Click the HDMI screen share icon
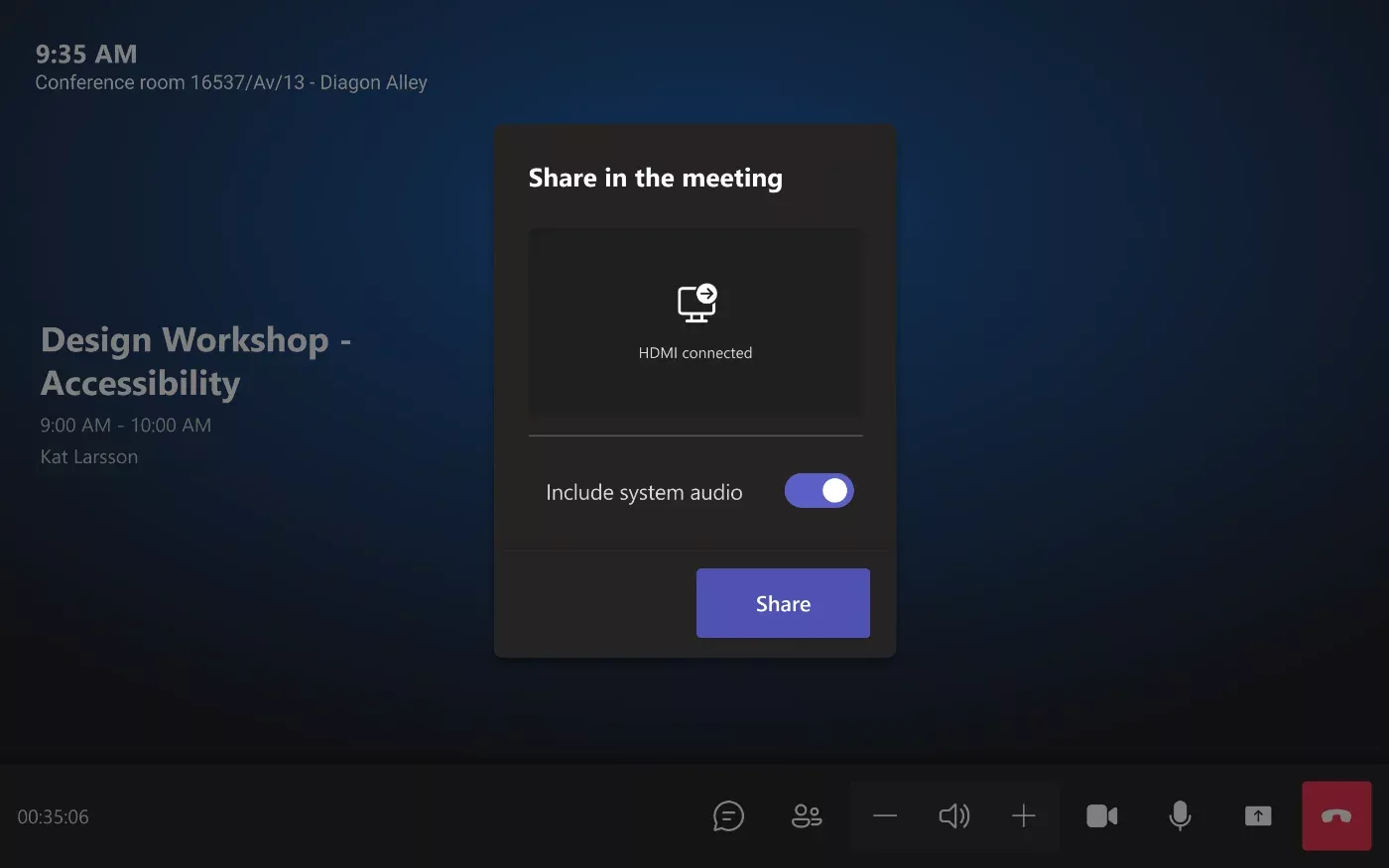Viewport: 1389px width, 868px height. click(696, 303)
